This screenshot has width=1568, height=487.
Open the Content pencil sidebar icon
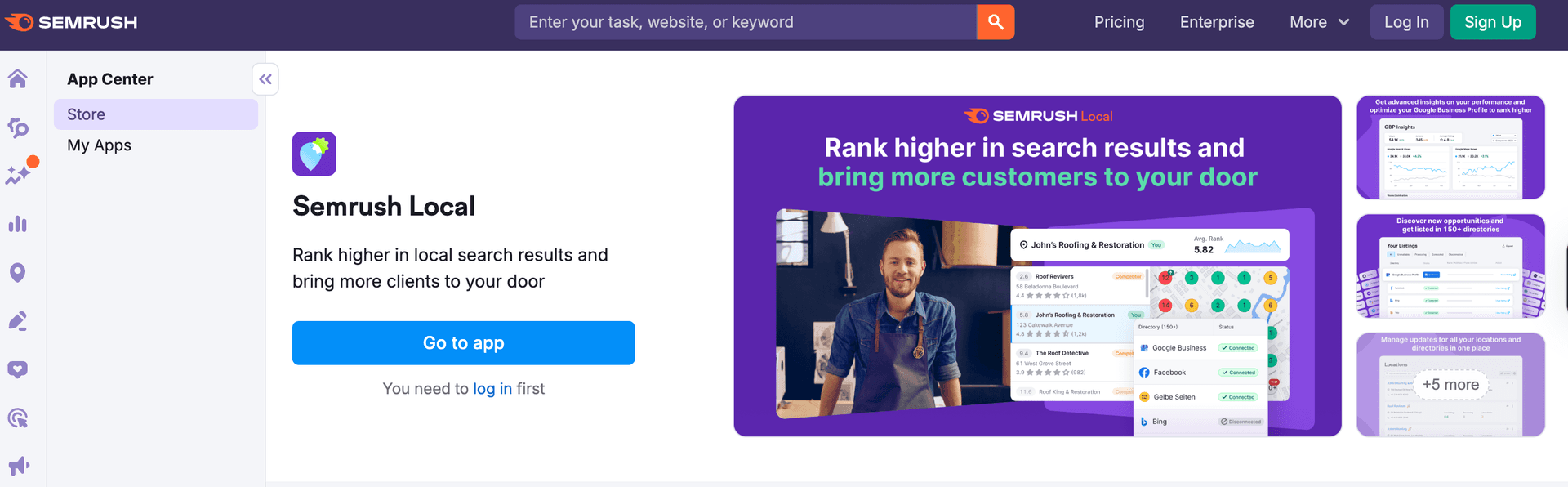click(19, 320)
